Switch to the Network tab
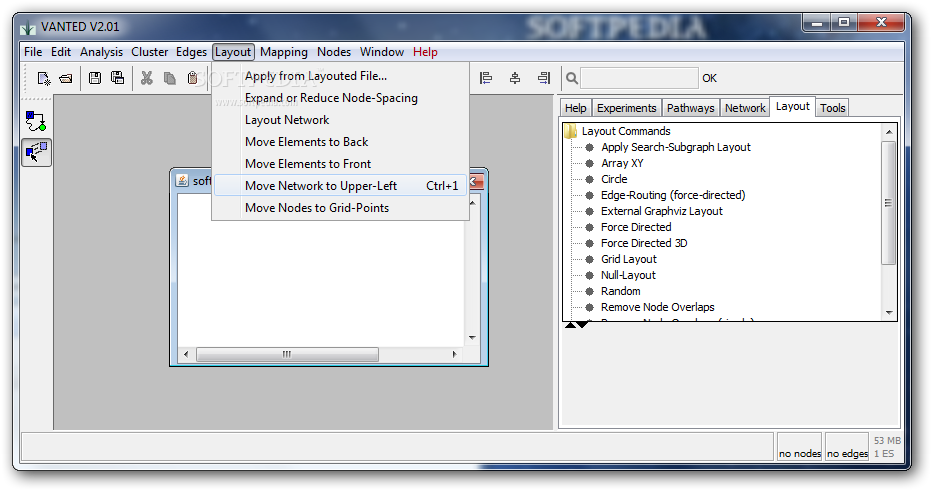 745,108
